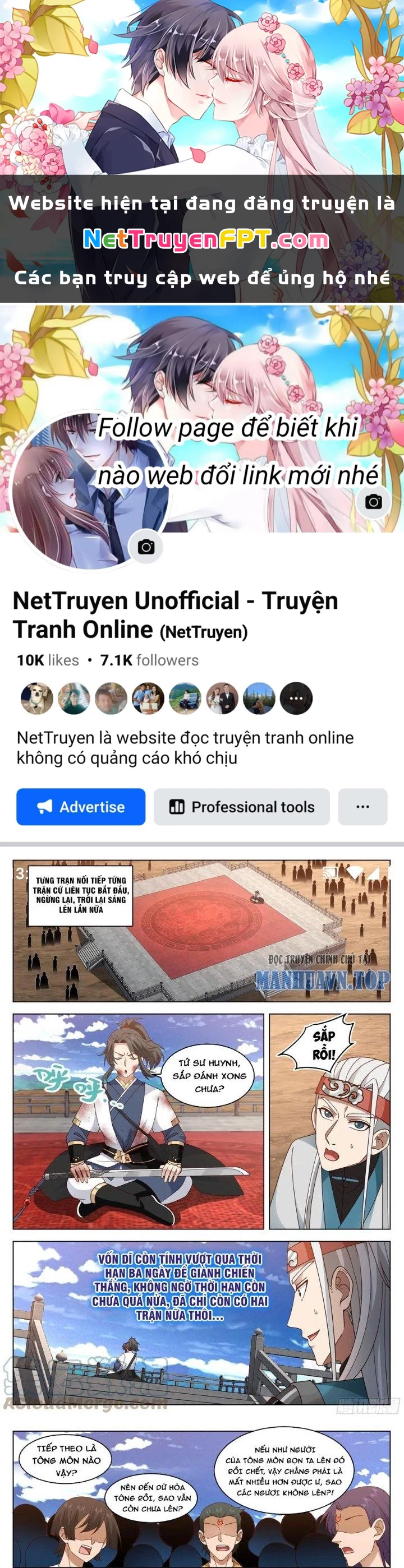Image resolution: width=404 pixels, height=1568 pixels.
Task: Click the chart icon on Professional tools
Action: click(x=177, y=807)
